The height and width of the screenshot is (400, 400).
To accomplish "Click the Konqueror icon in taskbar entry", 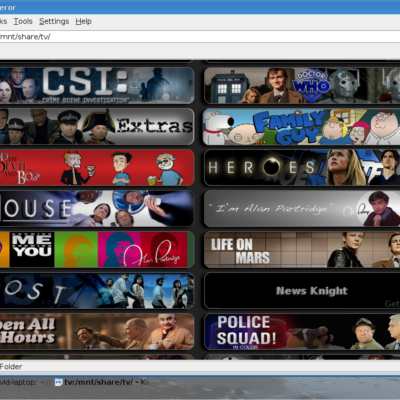I will [x=58, y=382].
